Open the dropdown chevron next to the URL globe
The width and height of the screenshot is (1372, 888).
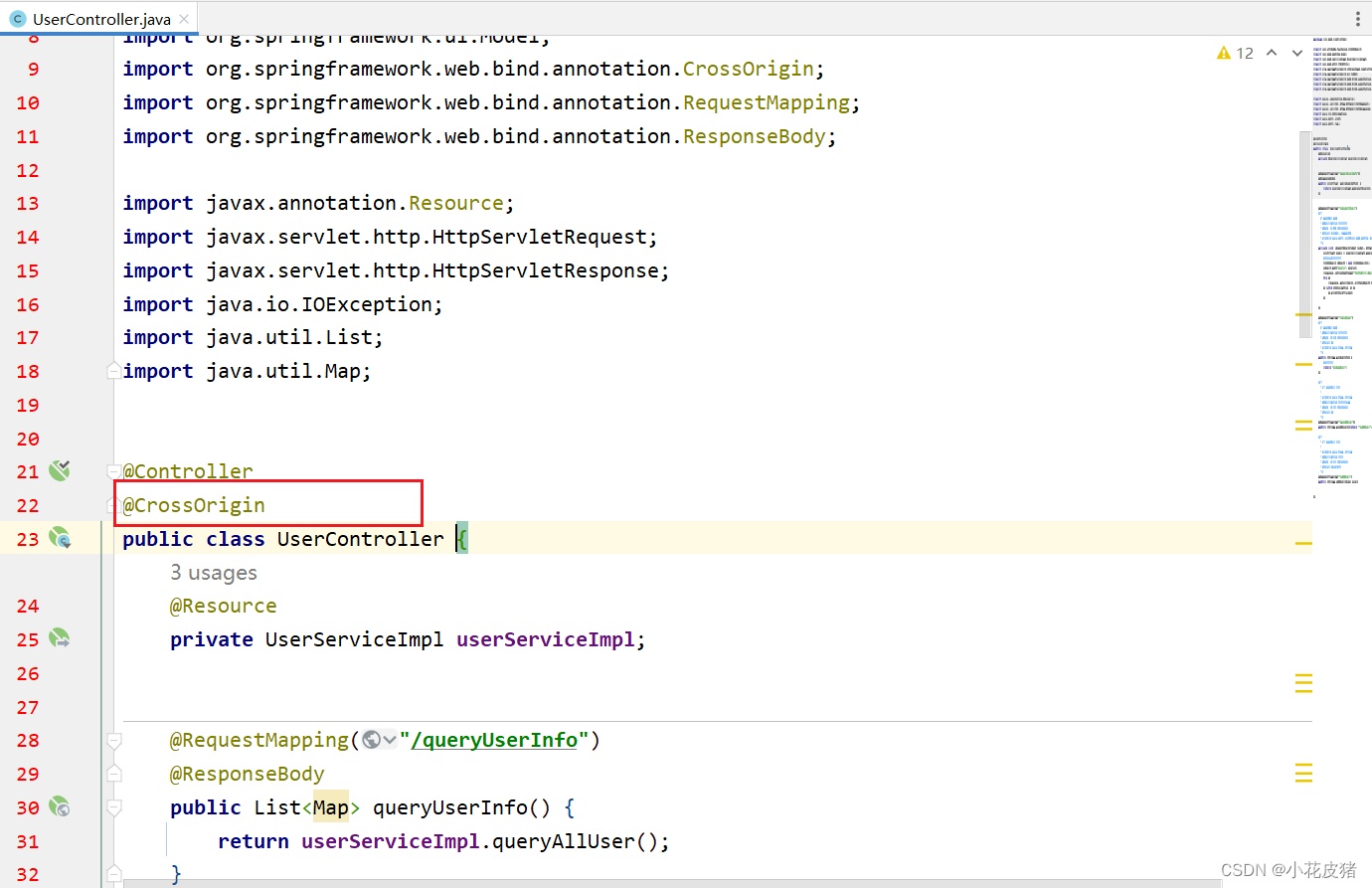pyautogui.click(x=390, y=740)
